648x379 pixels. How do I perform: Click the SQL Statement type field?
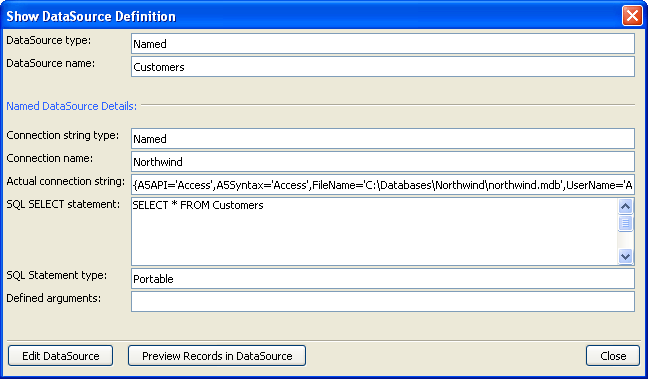383,279
